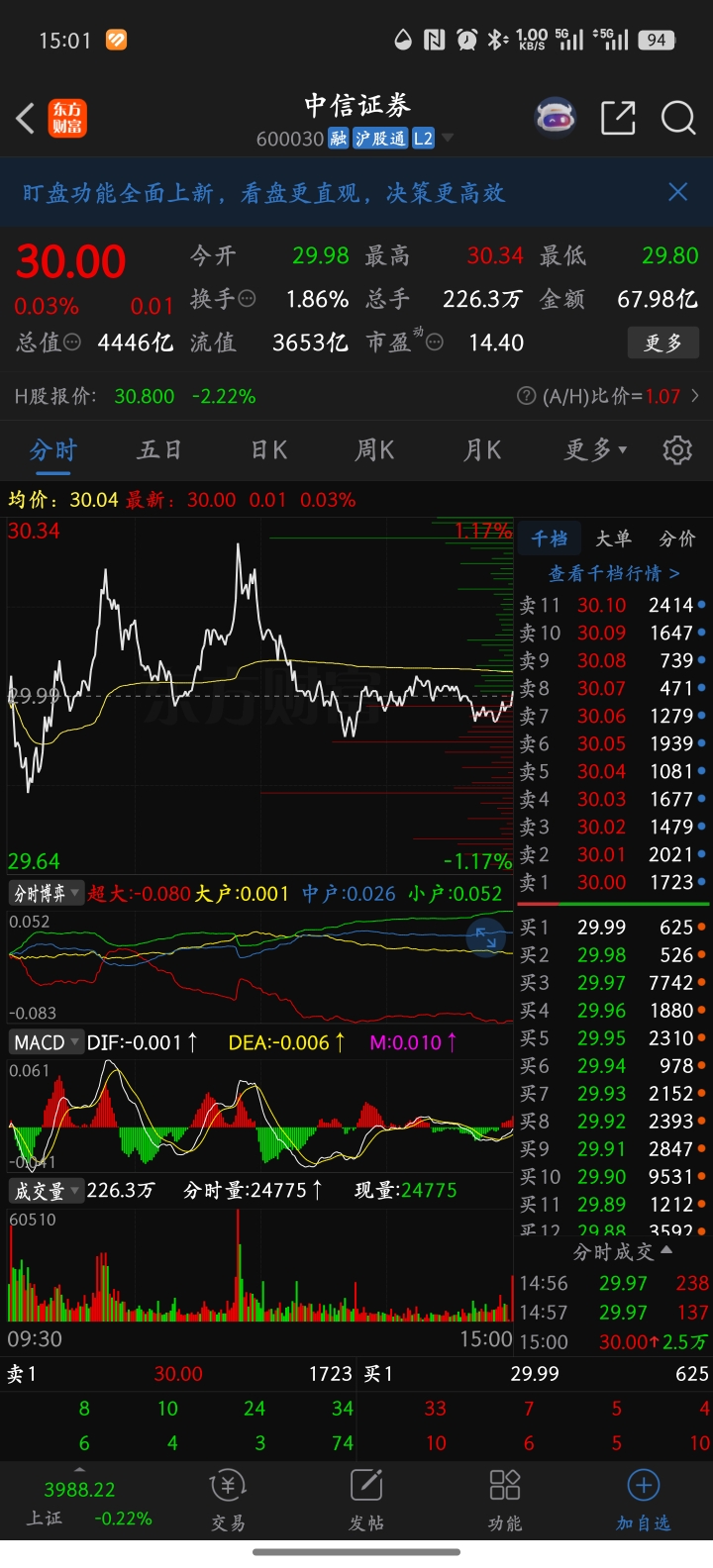Screen dimensions: 713x1568
Task: Open search with the magnifier icon
Action: point(678,118)
